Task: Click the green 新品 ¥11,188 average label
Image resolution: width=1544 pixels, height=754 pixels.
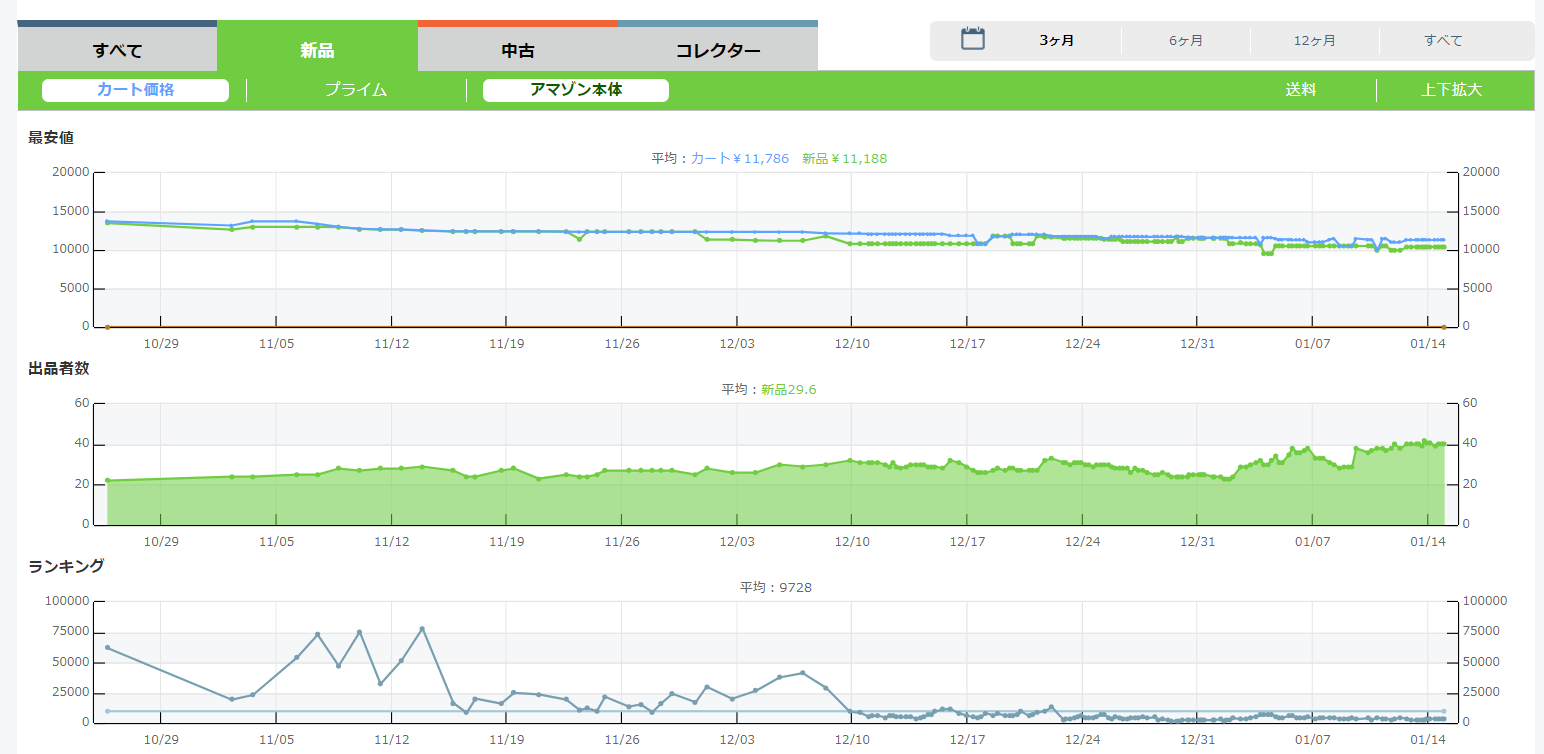Action: pos(844,158)
